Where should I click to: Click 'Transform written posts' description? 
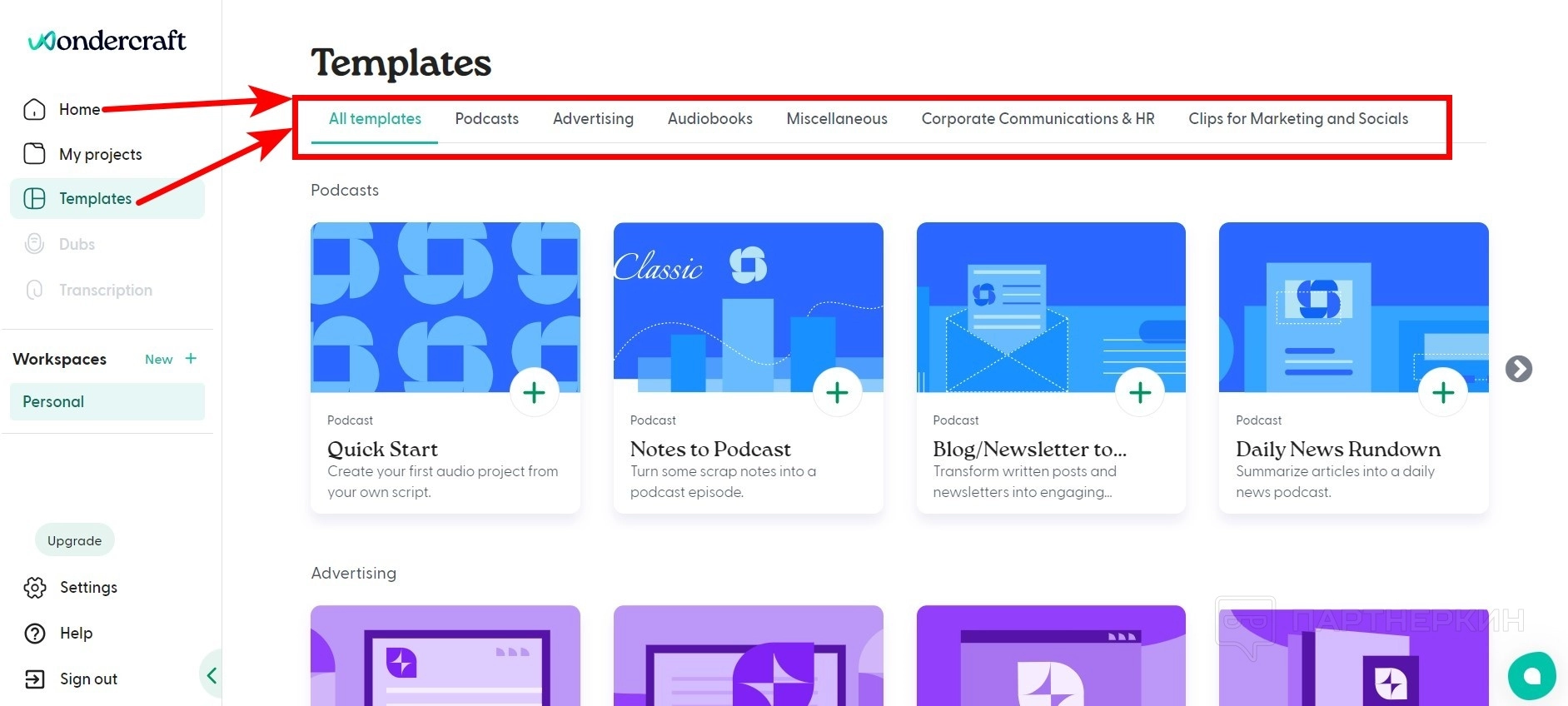1025,481
